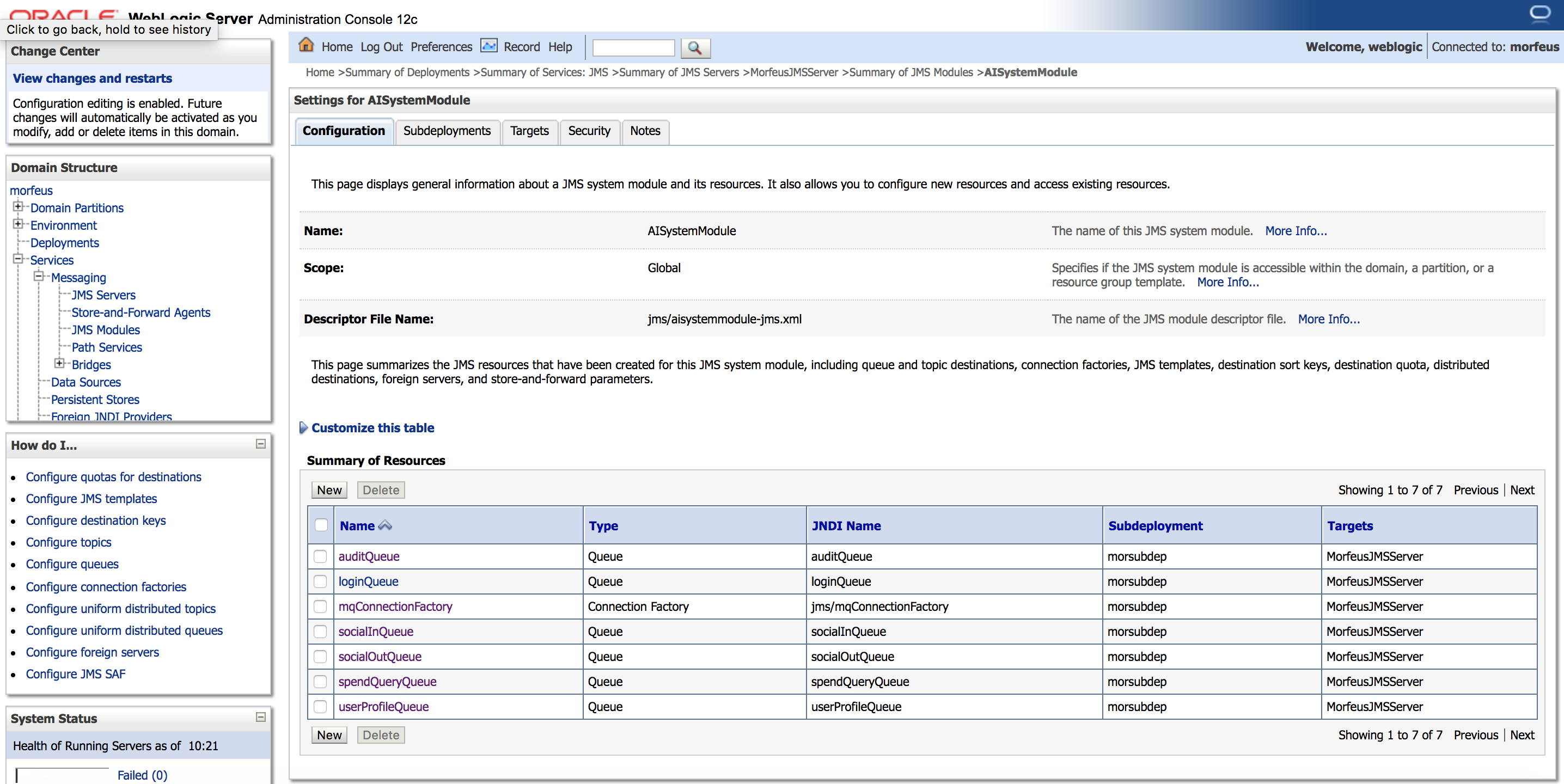1564x784 pixels.
Task: Check the socialOutQueue row checkbox
Action: pyautogui.click(x=320, y=657)
